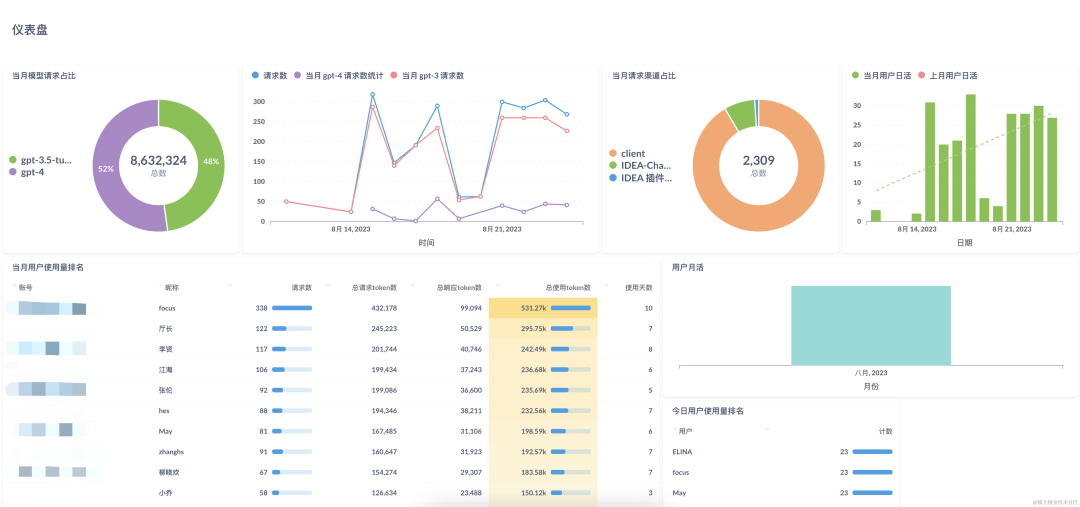Select the highest blue 请求数 data point

click(x=373, y=94)
